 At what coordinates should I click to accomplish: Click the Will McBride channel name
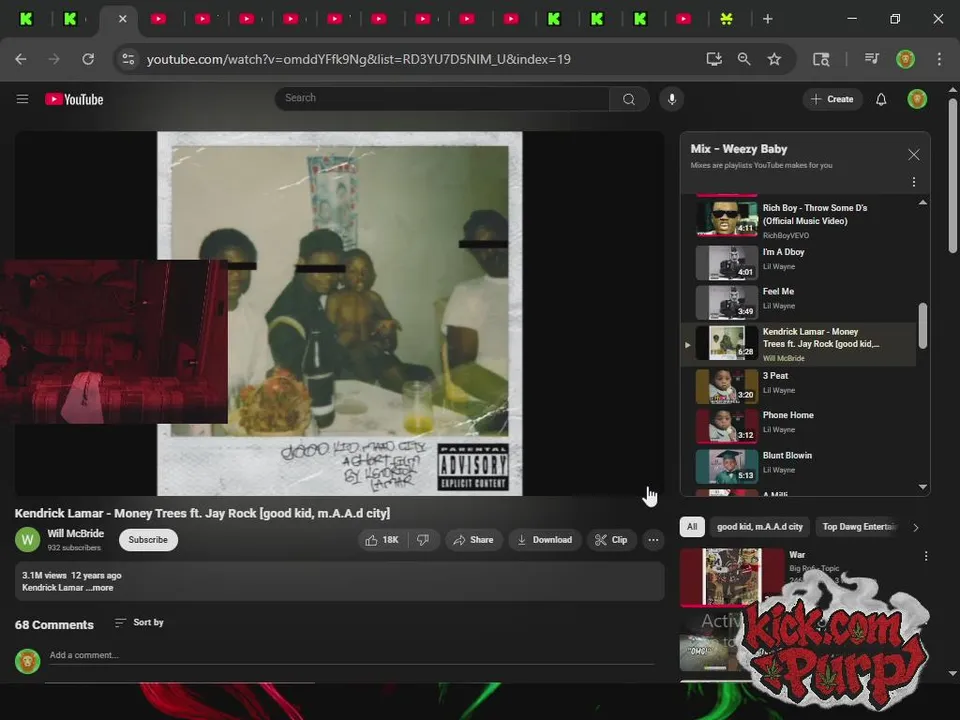75,533
